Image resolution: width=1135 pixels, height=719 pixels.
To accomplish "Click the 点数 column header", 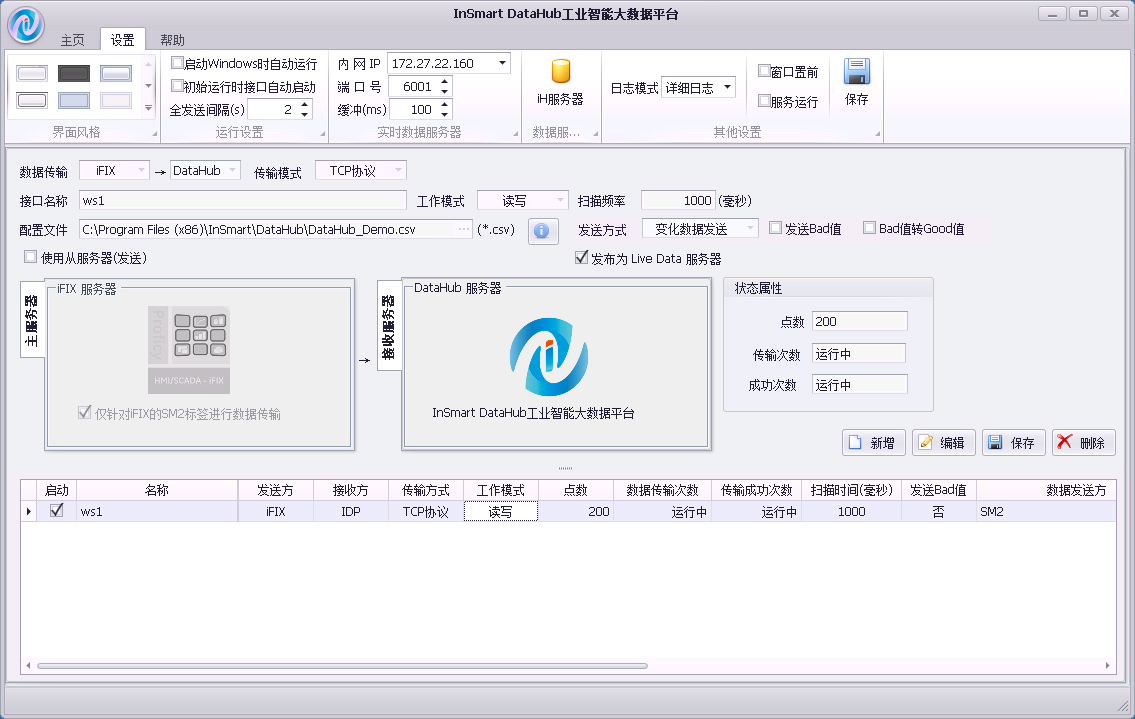I will [x=575, y=490].
